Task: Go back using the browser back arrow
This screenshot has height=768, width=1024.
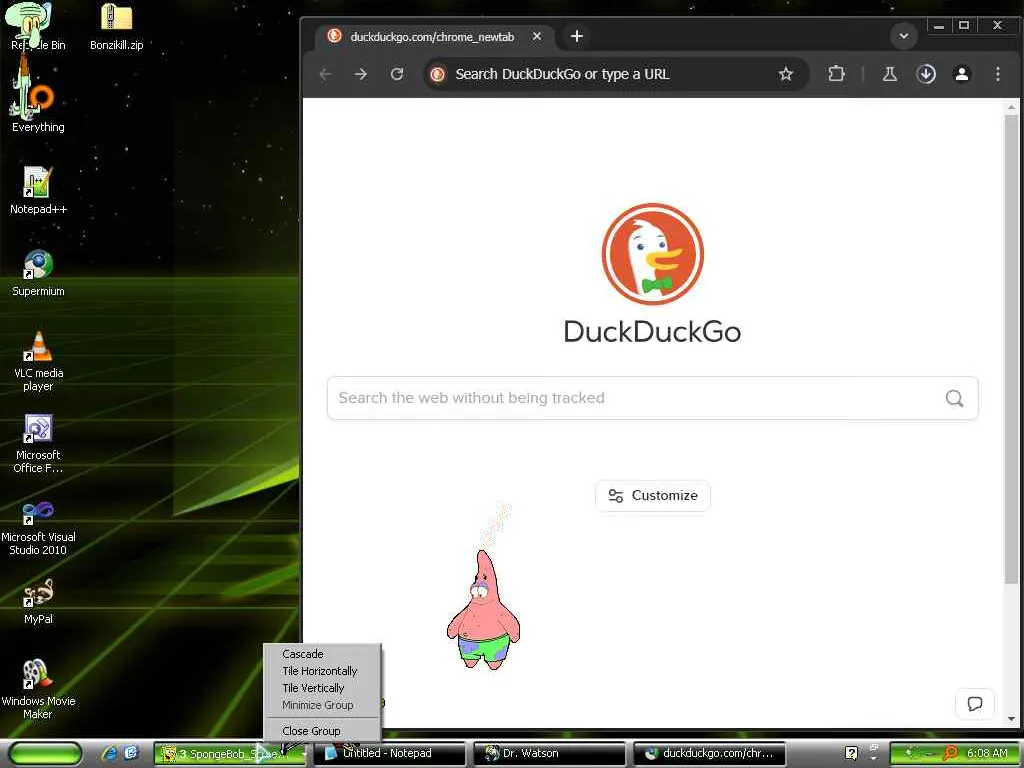Action: (325, 74)
